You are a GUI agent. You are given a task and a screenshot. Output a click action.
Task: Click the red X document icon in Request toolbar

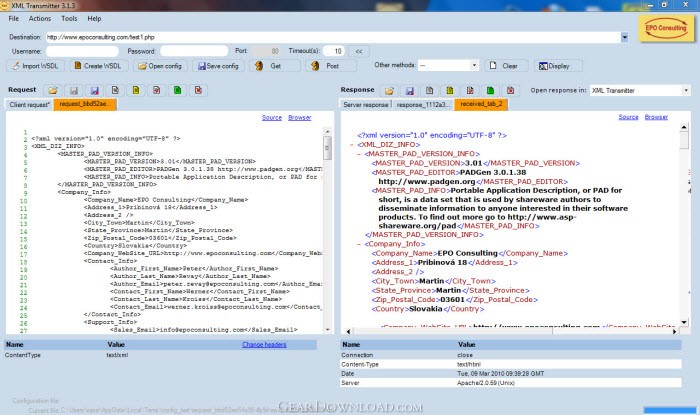pos(198,90)
